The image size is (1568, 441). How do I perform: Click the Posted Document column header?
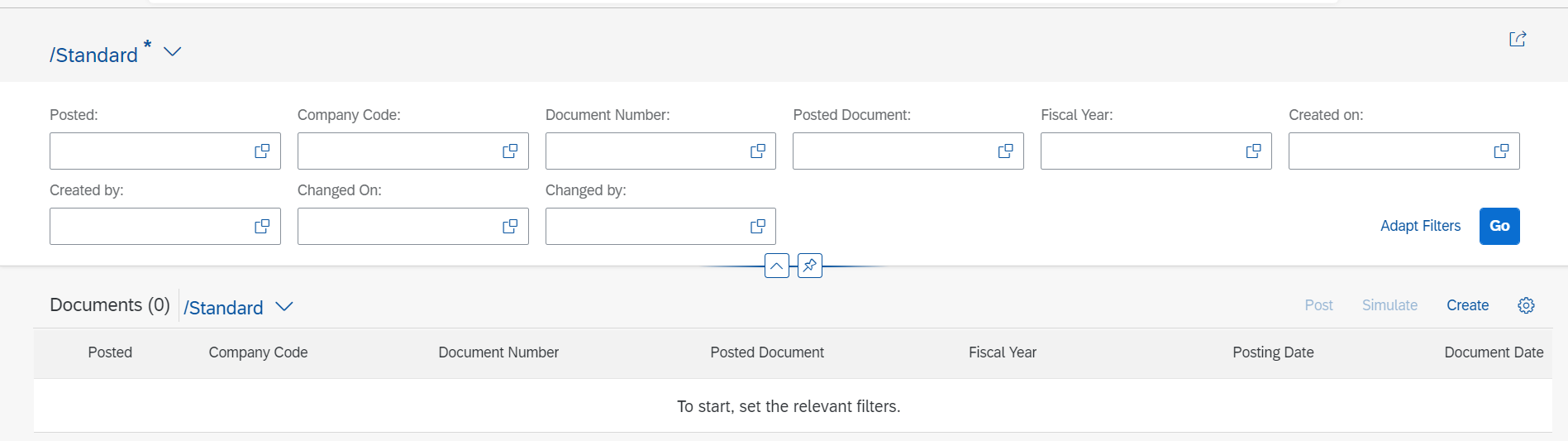767,352
